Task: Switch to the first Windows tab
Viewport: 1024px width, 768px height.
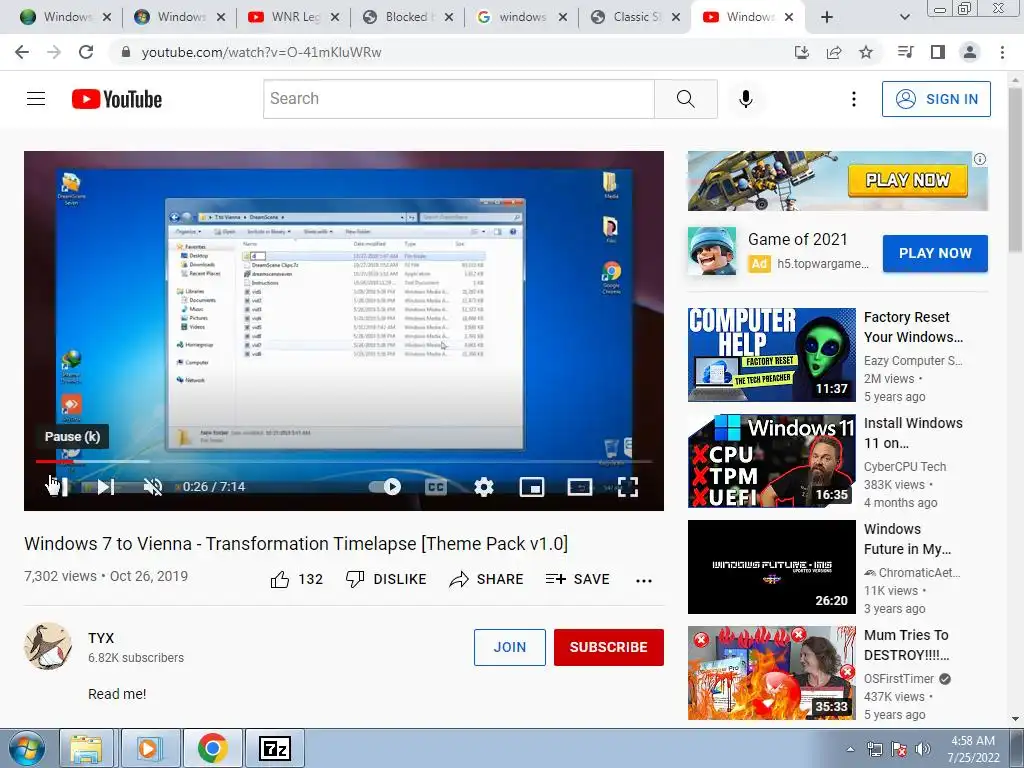Action: click(65, 17)
